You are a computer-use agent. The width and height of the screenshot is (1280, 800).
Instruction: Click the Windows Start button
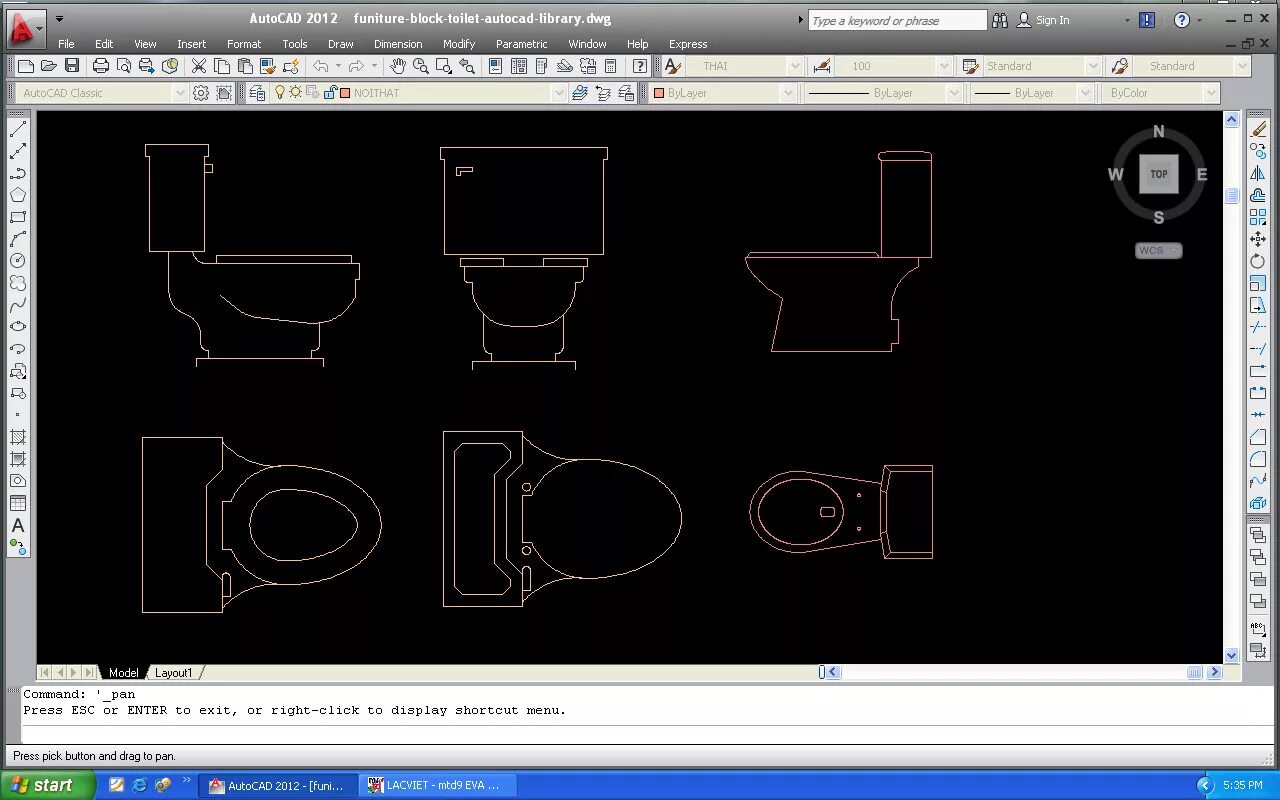[x=48, y=785]
